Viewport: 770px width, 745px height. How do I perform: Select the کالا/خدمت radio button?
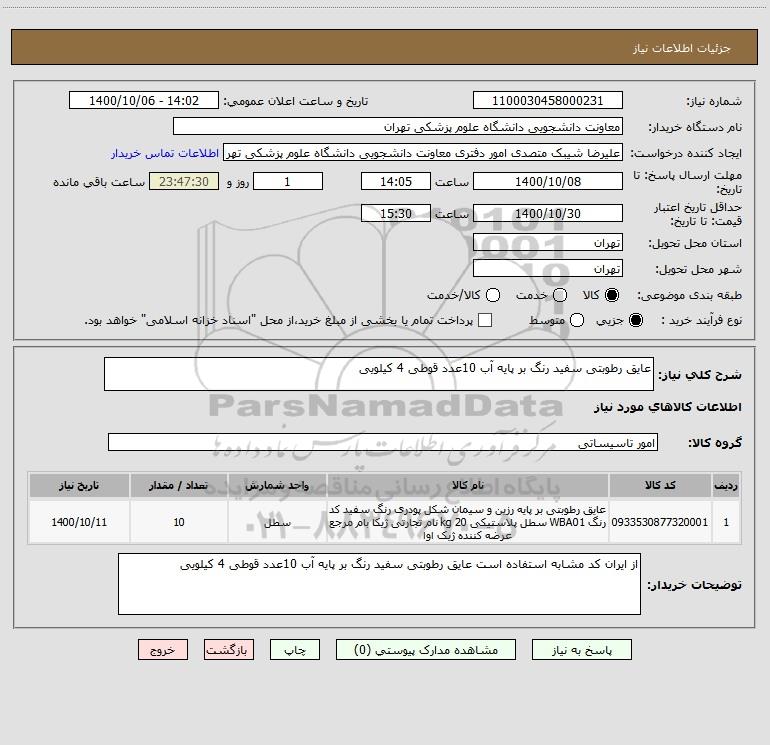(493, 295)
